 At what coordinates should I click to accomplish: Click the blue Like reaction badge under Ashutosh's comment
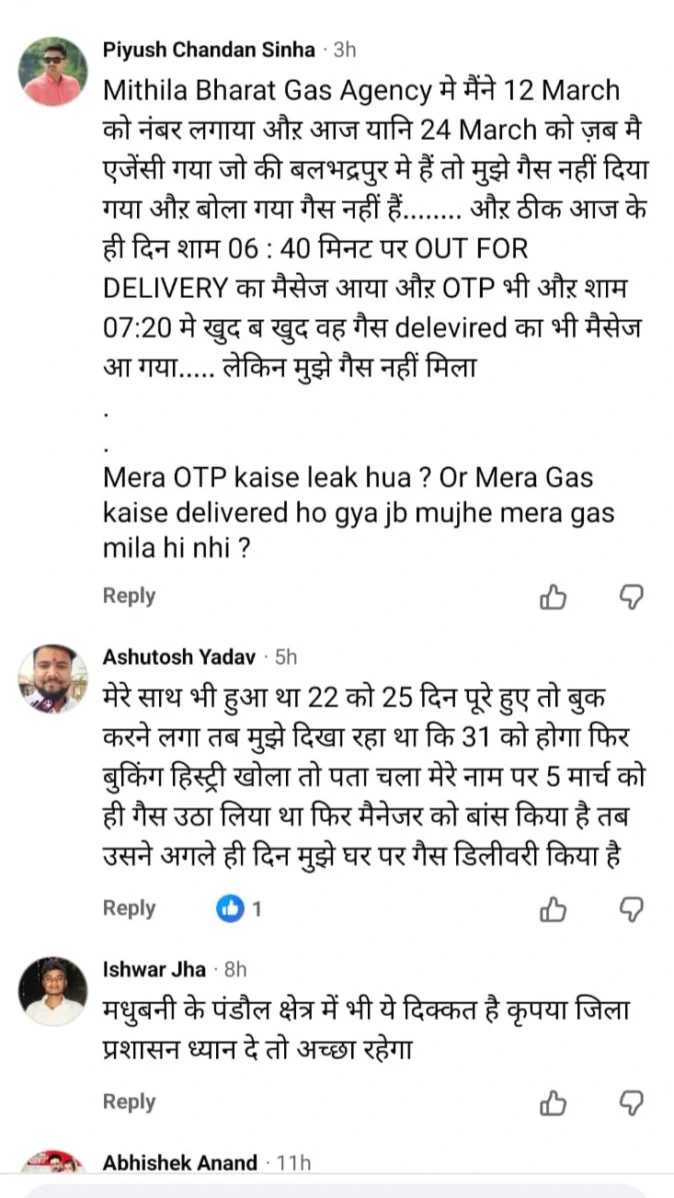pos(231,907)
